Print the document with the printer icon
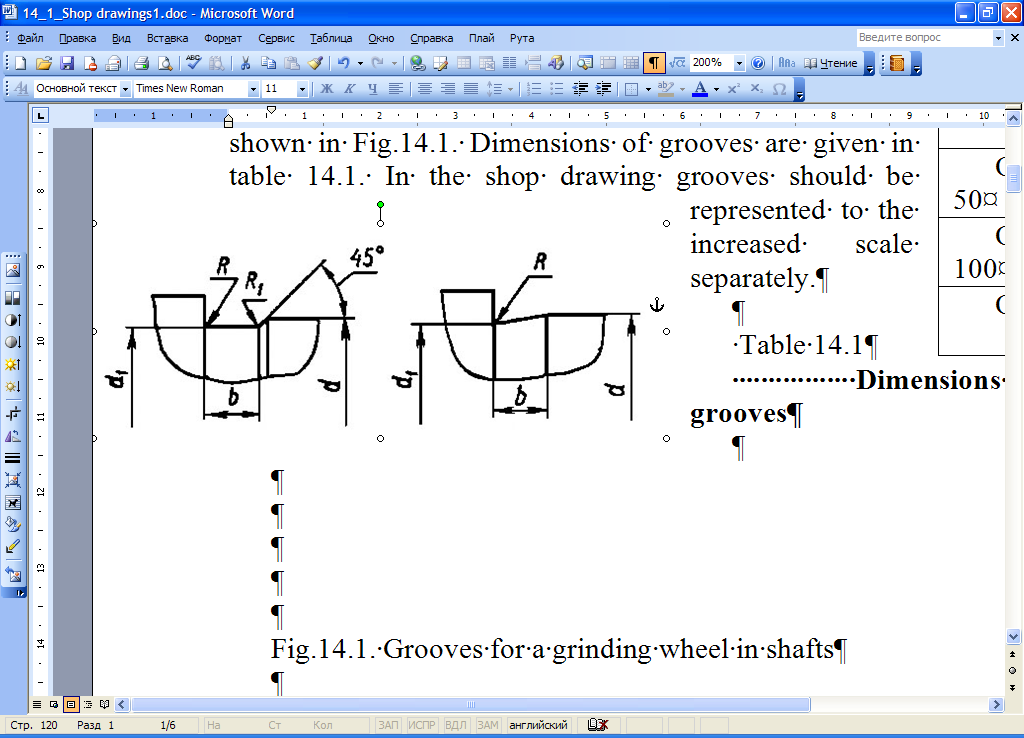This screenshot has height=738, width=1024. click(x=142, y=63)
